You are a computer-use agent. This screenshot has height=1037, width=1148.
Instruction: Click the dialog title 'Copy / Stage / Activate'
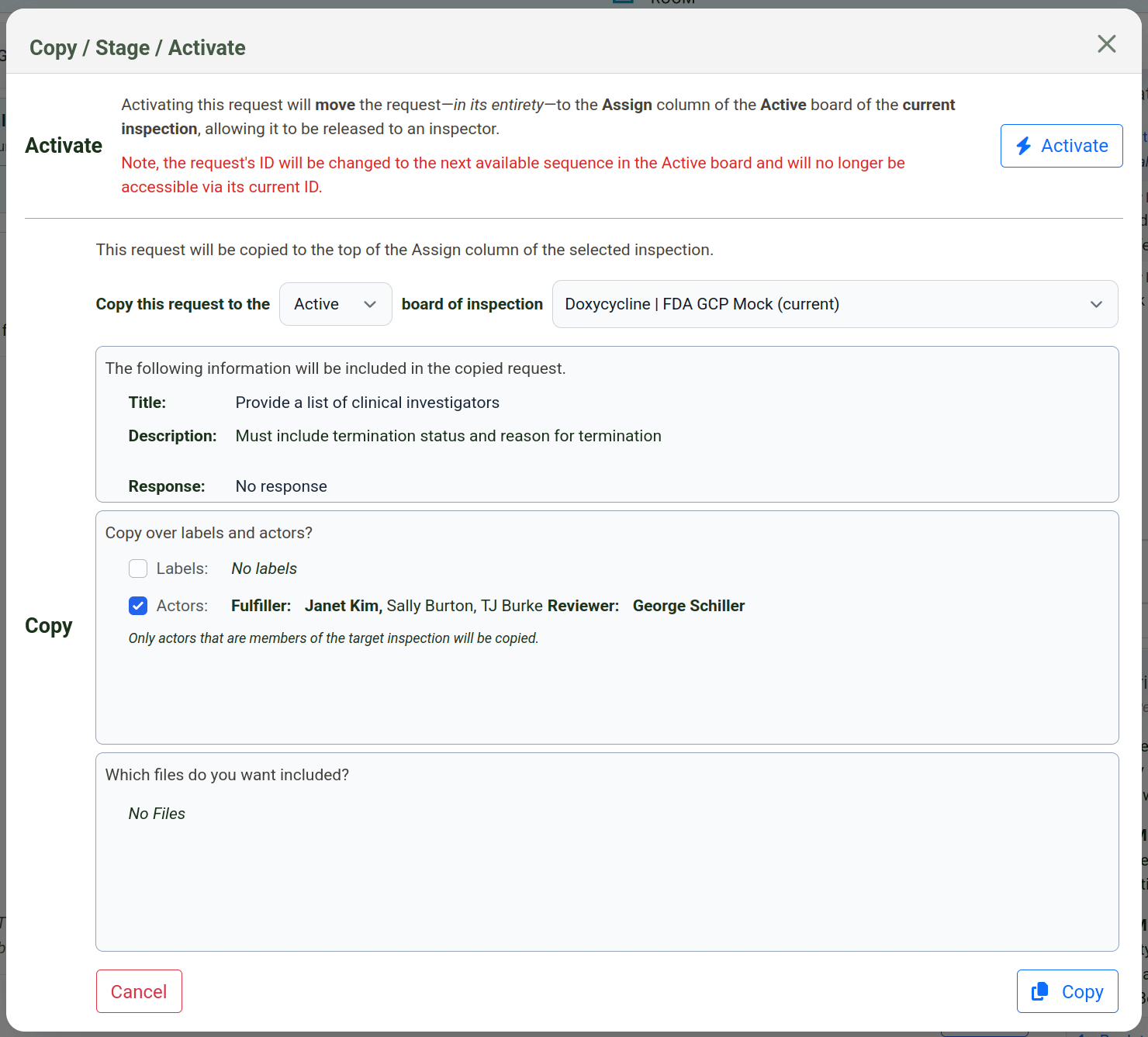pos(137,48)
